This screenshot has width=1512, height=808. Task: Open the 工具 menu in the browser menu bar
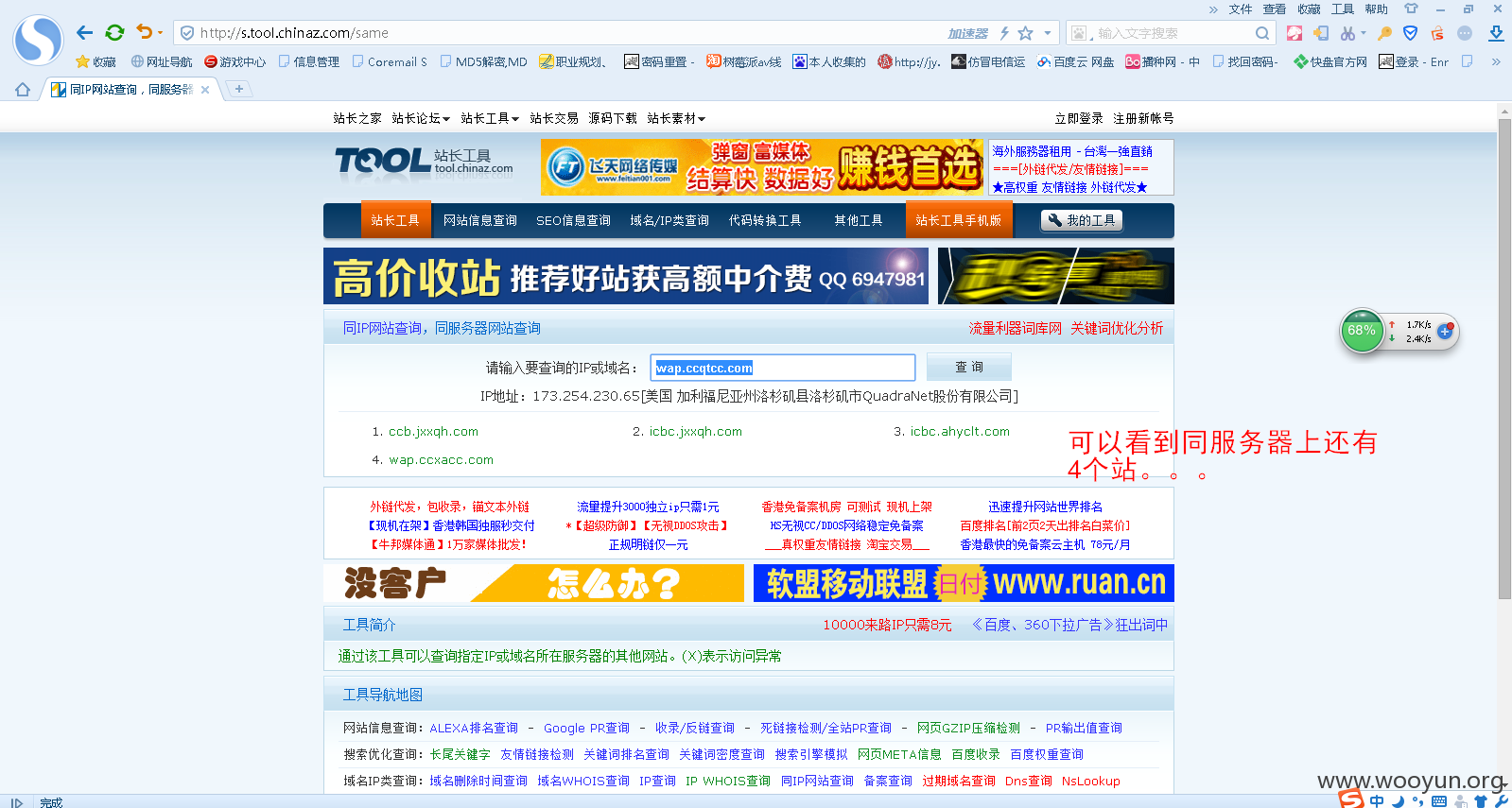pyautogui.click(x=1343, y=9)
